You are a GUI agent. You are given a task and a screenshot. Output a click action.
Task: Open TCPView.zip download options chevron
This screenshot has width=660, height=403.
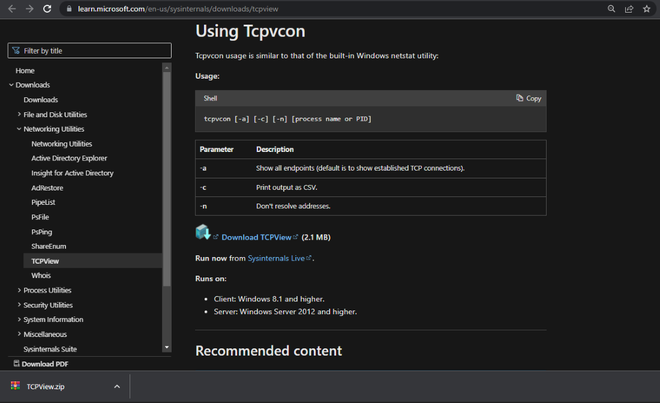(x=117, y=386)
